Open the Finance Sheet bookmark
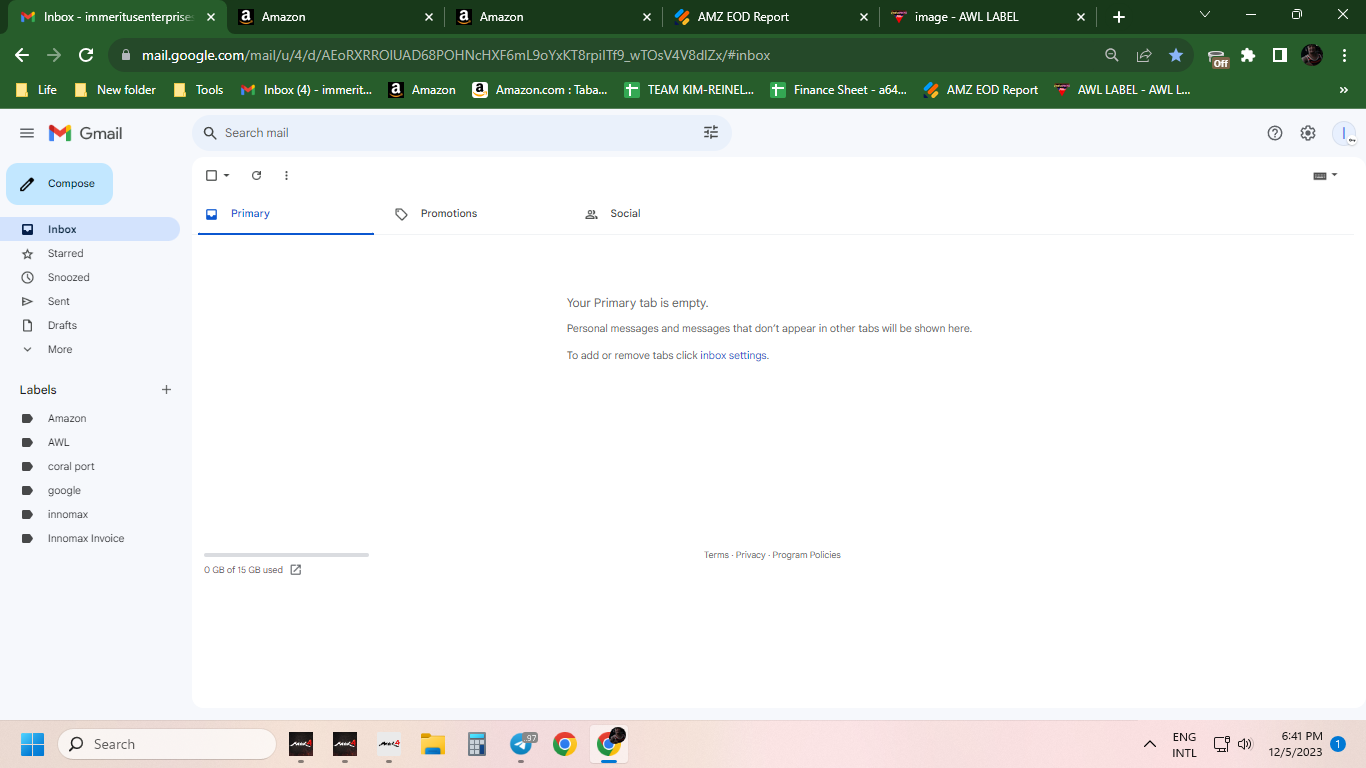 [838, 90]
